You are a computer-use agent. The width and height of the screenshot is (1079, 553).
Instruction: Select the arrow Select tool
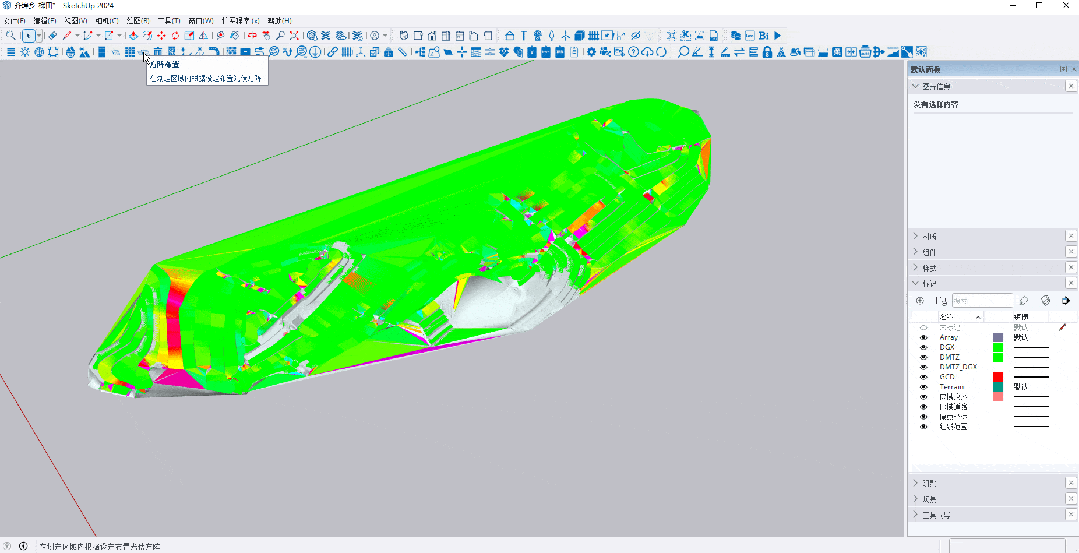point(28,36)
